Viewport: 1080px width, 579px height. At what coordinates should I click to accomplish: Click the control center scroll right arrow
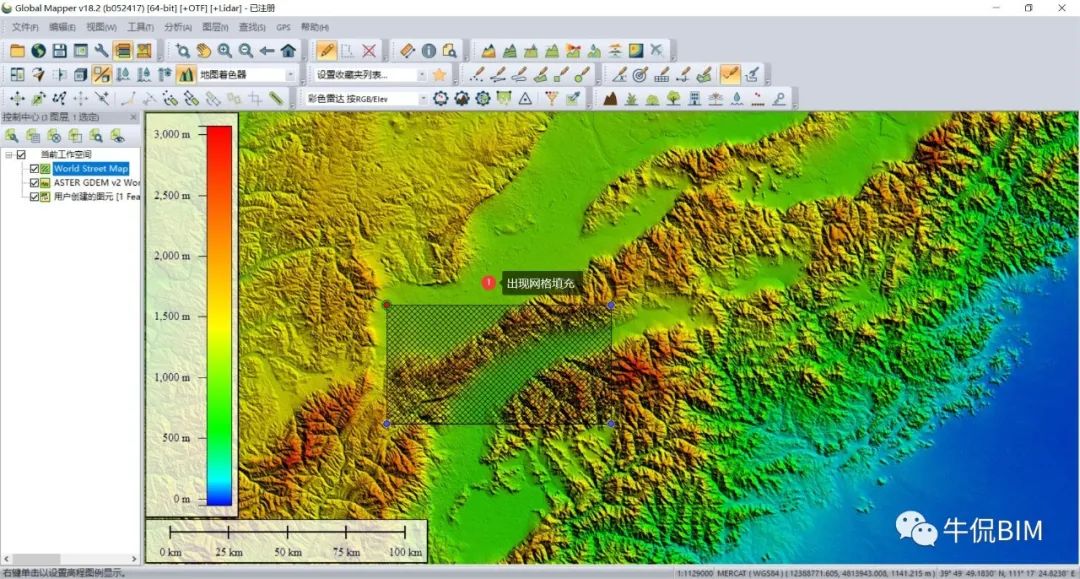pos(134,558)
